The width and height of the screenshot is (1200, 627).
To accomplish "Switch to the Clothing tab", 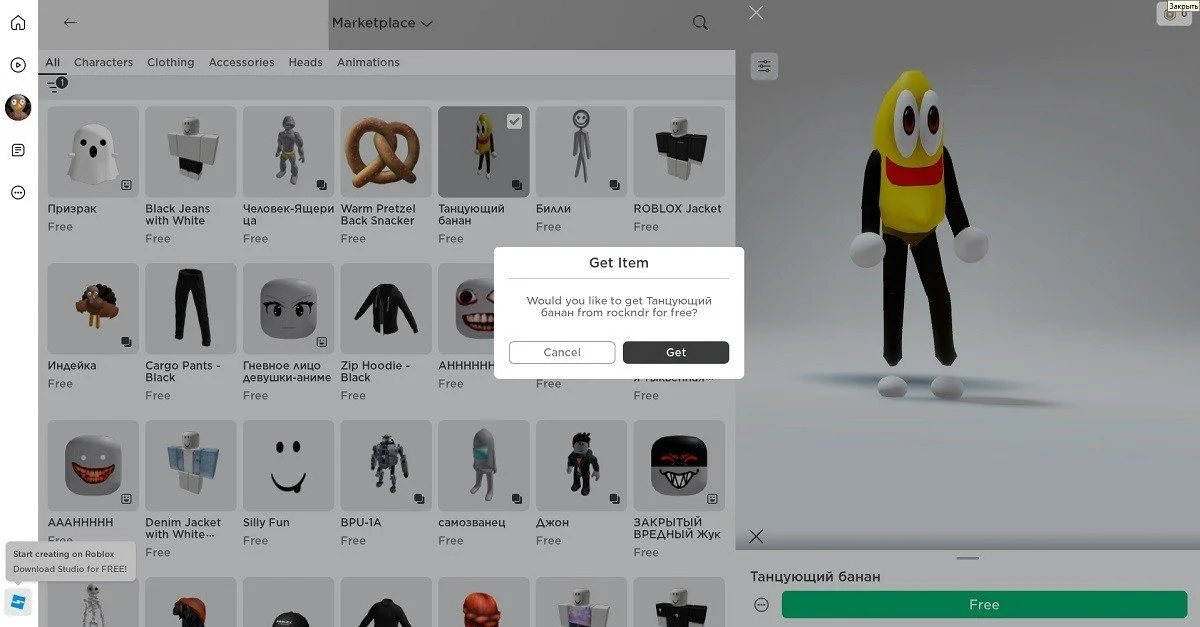I will coord(171,62).
